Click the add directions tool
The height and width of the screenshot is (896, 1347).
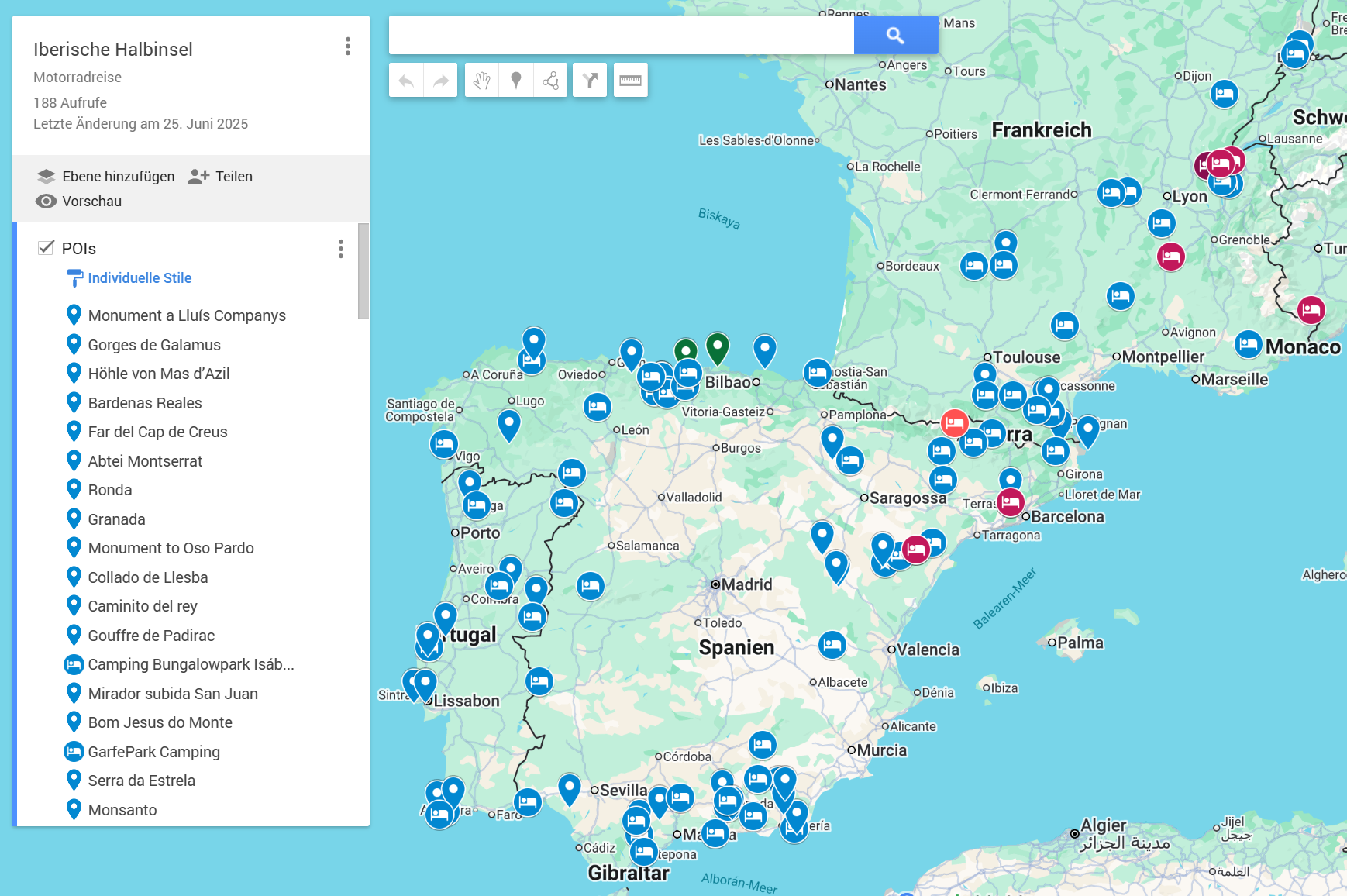click(x=590, y=80)
